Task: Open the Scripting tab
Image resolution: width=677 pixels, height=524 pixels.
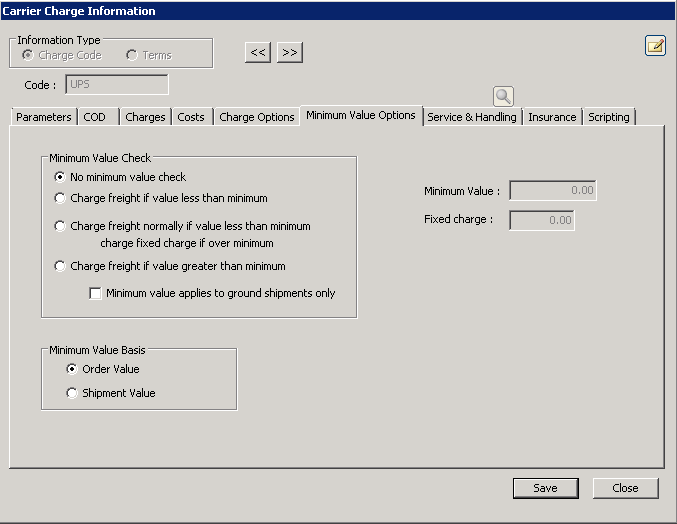Action: 609,117
